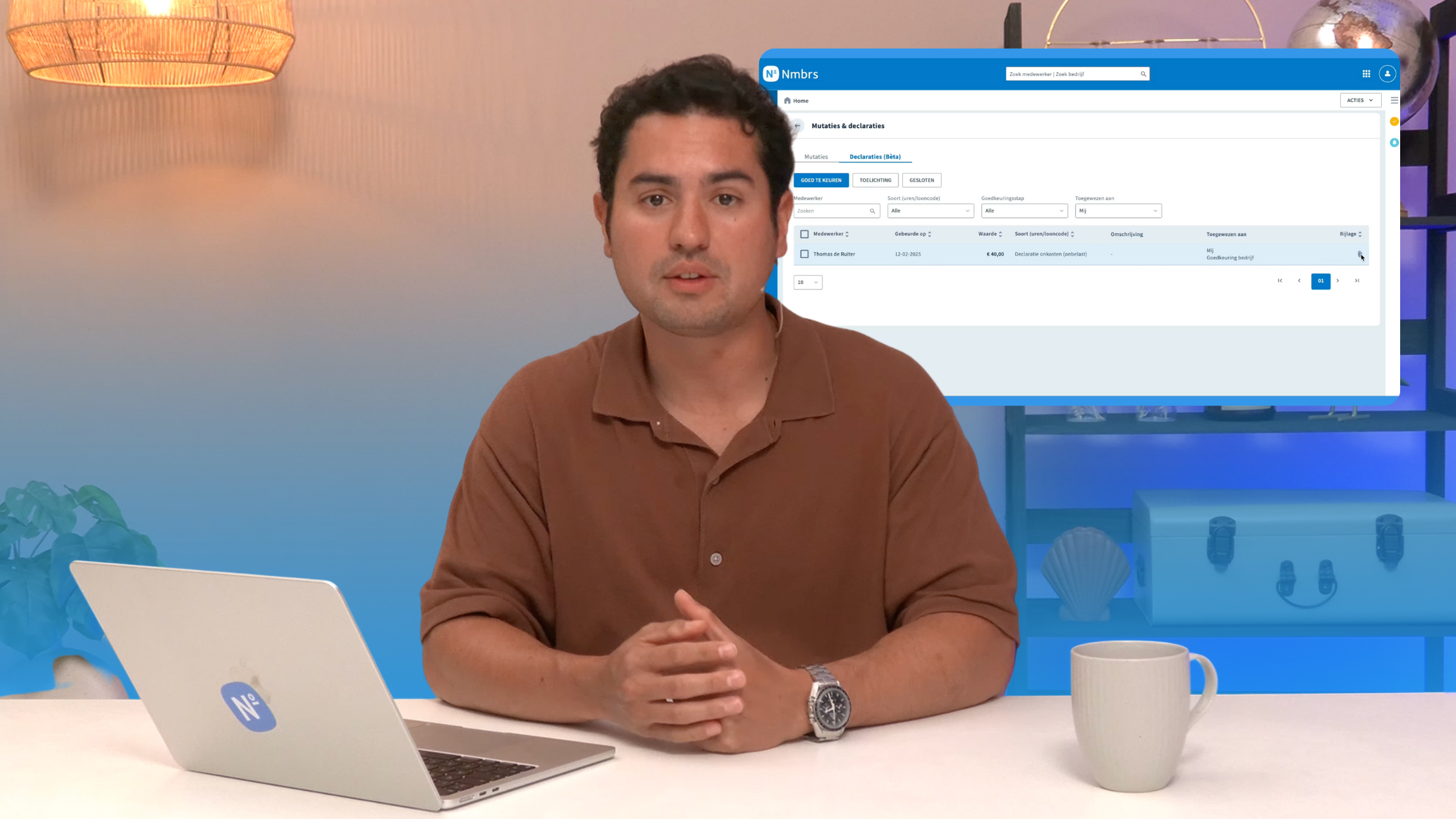The width and height of the screenshot is (1456, 819).
Task: Open the attachment paperclip for Thomas de Ruiter
Action: click(x=1359, y=253)
